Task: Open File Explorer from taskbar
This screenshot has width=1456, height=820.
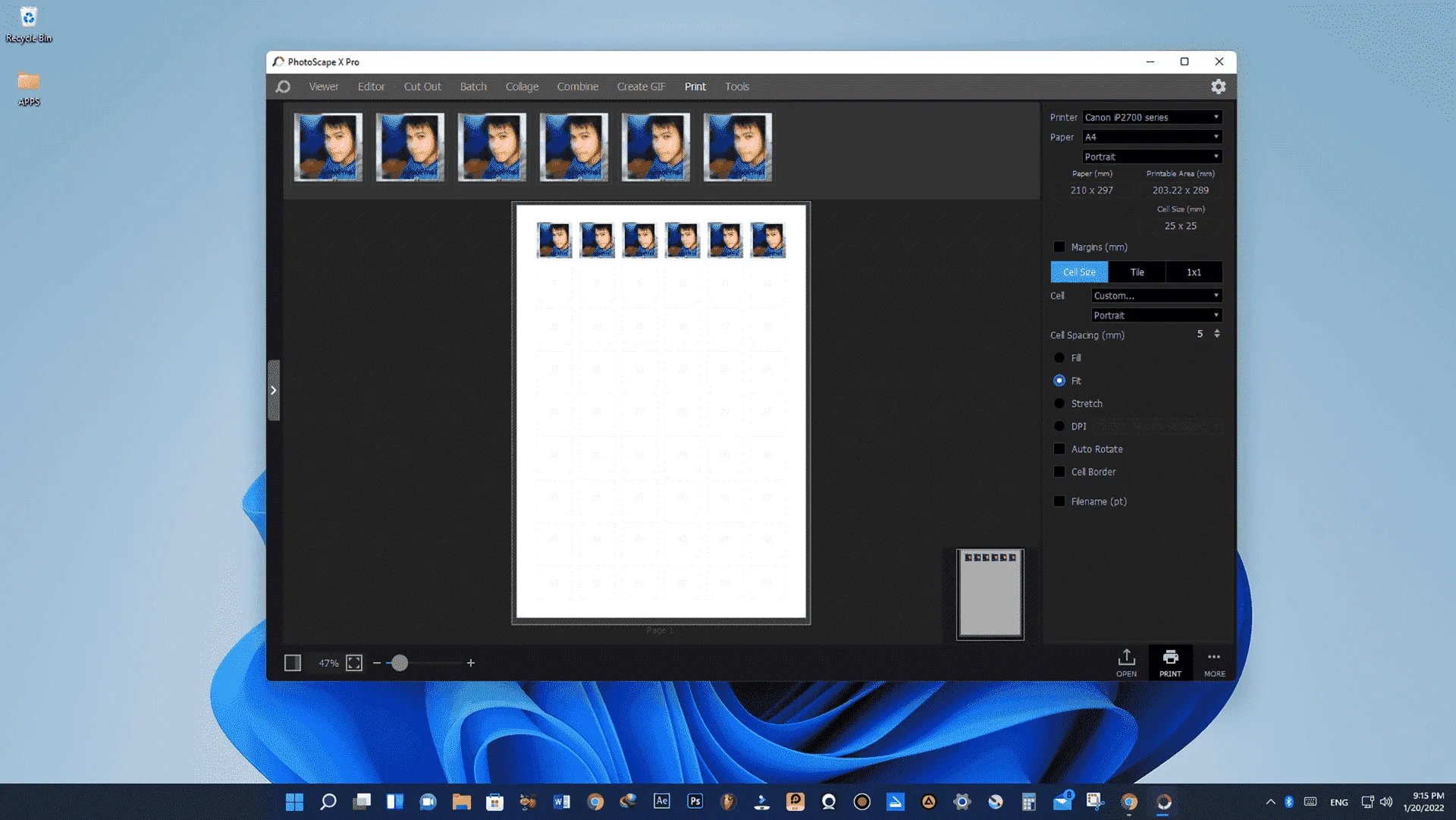Action: click(x=461, y=802)
